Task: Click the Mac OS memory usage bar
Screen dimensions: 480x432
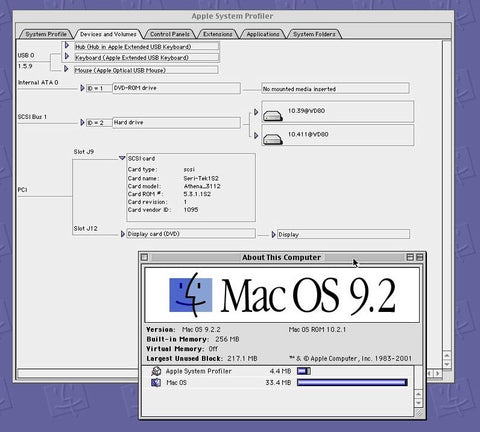Action: click(352, 382)
